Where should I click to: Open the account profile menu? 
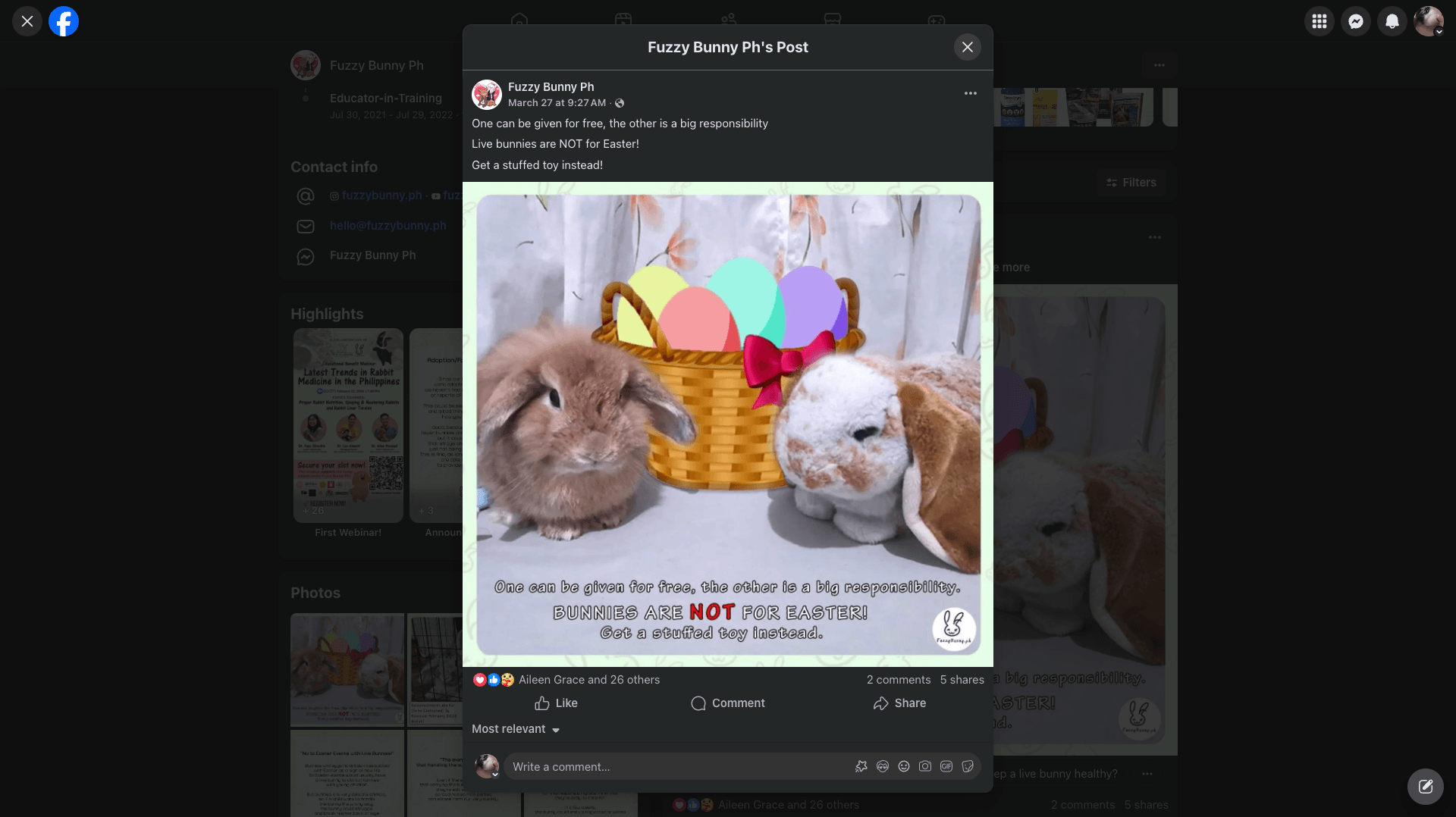[x=1428, y=21]
